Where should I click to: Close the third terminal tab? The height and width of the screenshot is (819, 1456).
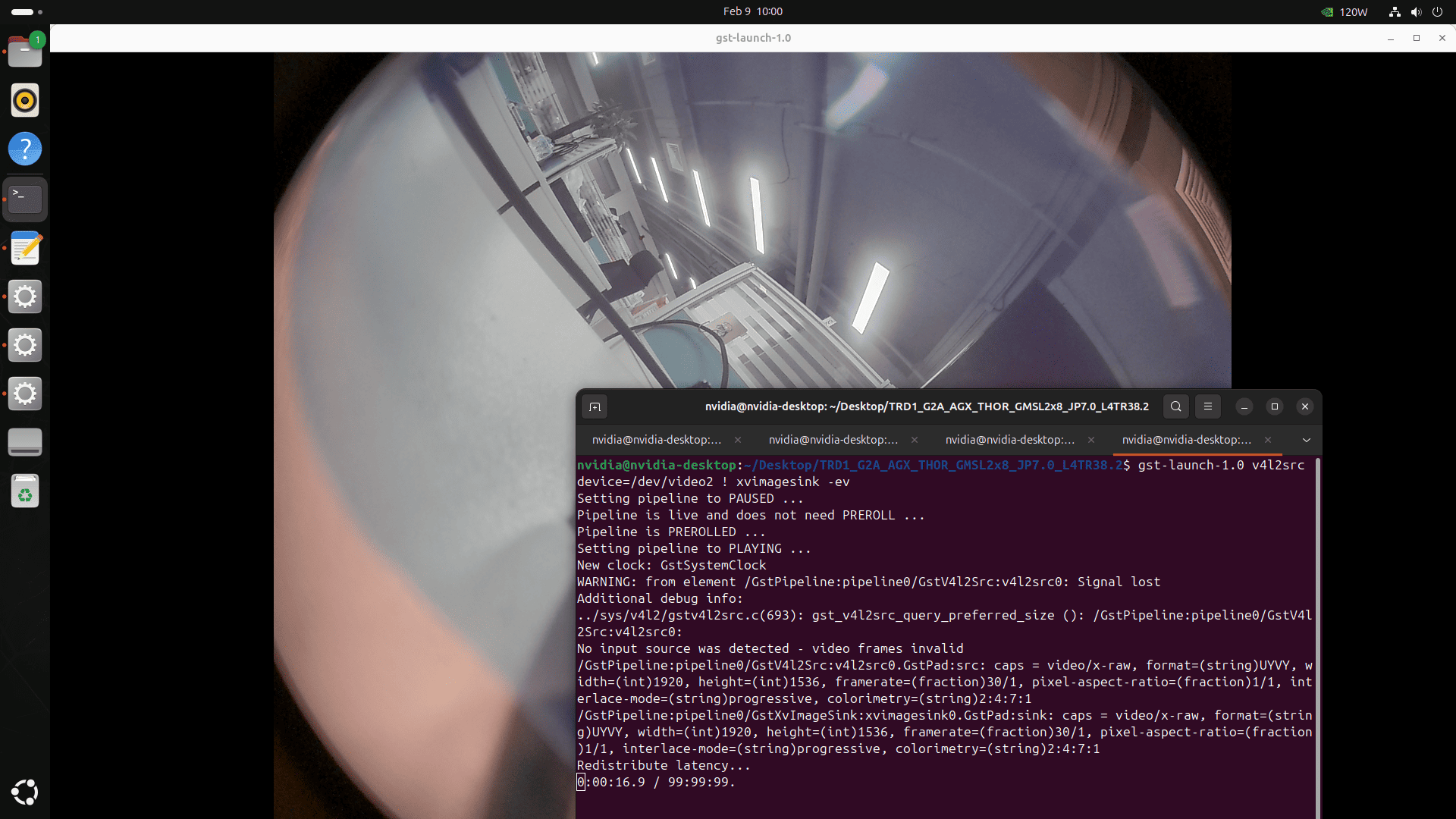[1091, 440]
